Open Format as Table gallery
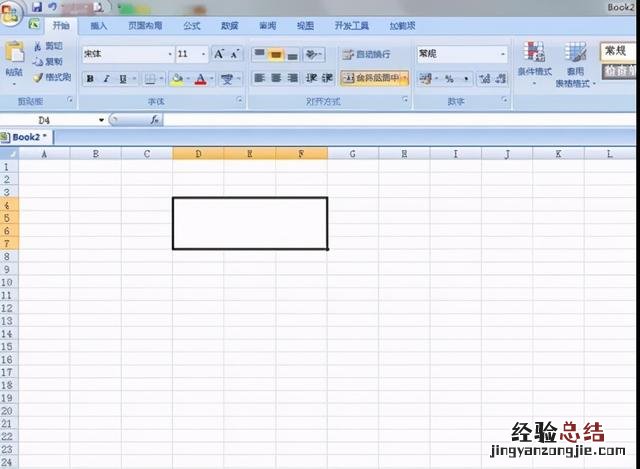The image size is (640, 469). (x=575, y=64)
